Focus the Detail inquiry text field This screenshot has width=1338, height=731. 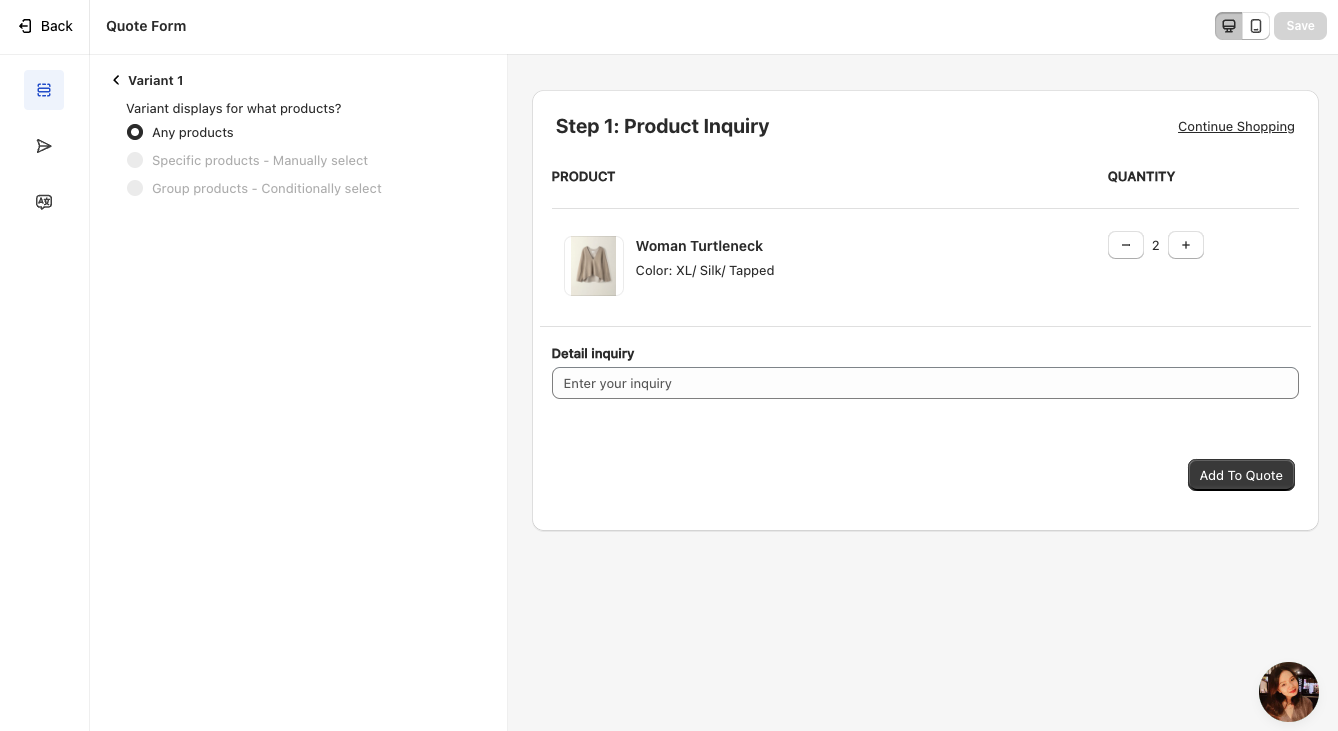coord(924,383)
